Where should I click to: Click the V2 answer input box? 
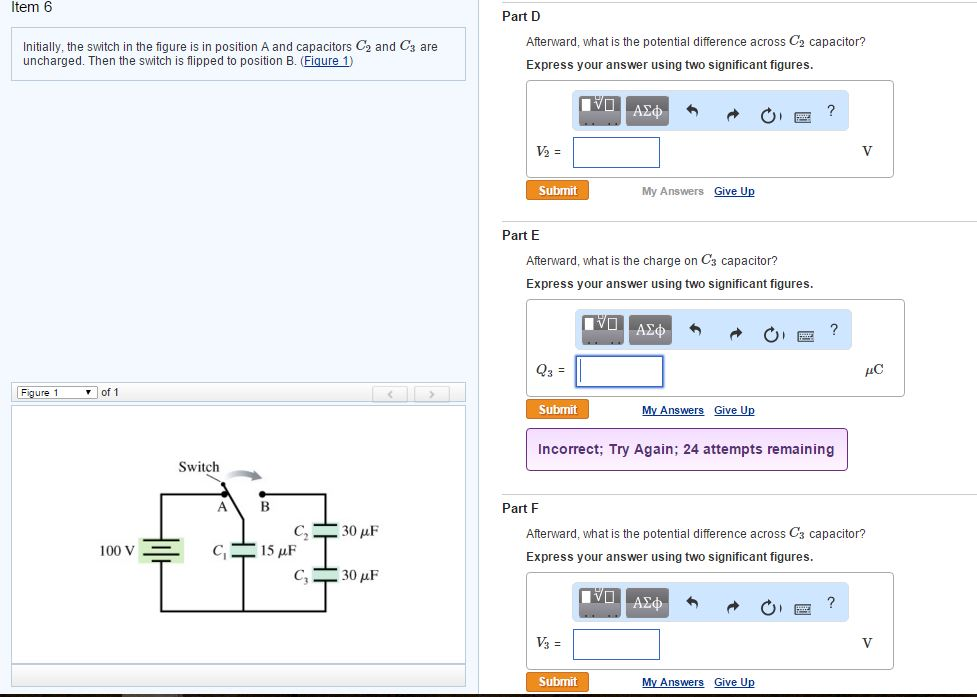pyautogui.click(x=615, y=152)
